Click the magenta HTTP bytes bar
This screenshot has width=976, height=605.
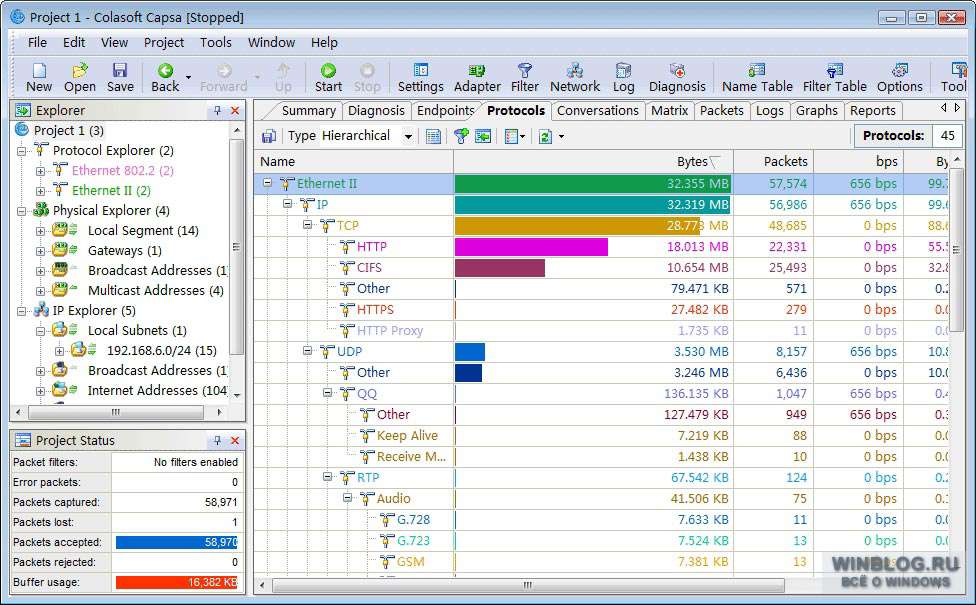(x=531, y=247)
